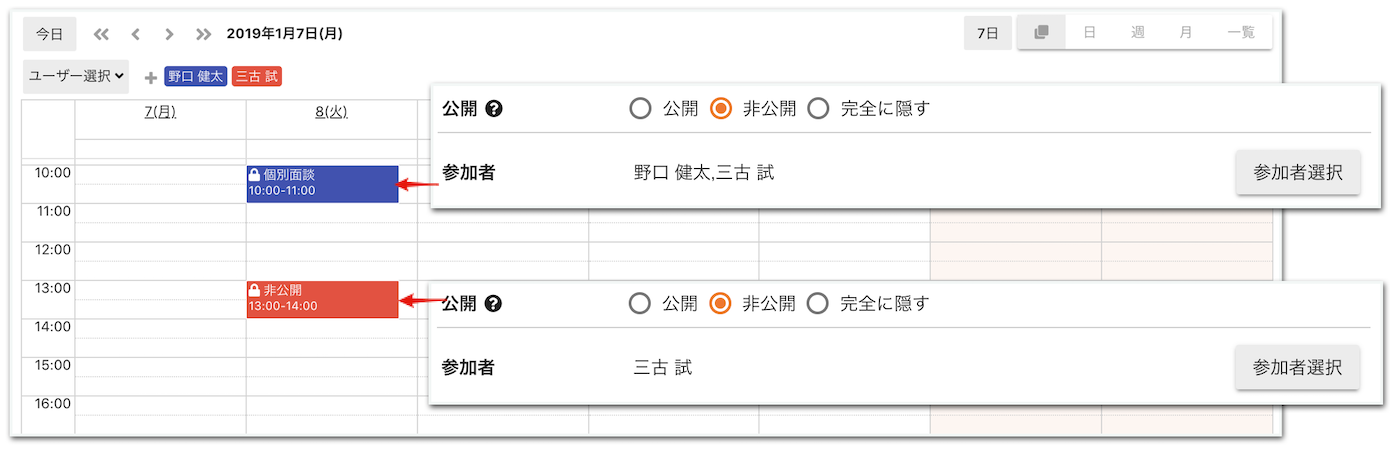Select 完全に隠す radio in lower panel

click(x=818, y=303)
